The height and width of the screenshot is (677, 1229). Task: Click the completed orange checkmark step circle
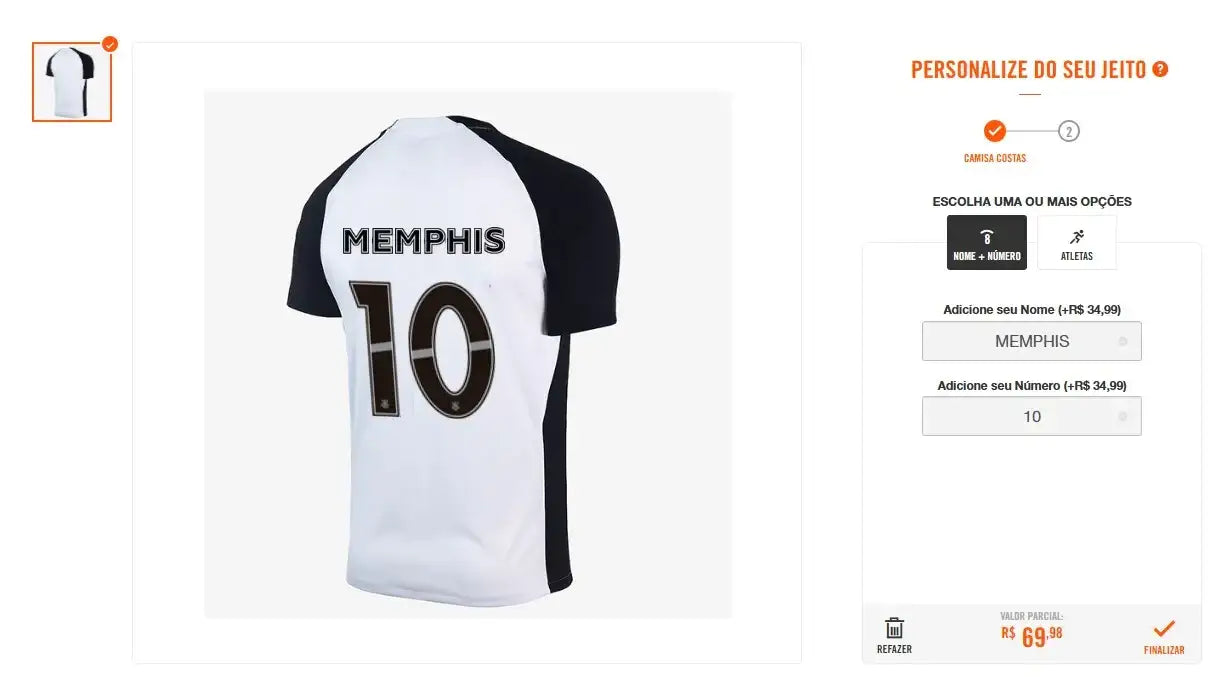[994, 131]
